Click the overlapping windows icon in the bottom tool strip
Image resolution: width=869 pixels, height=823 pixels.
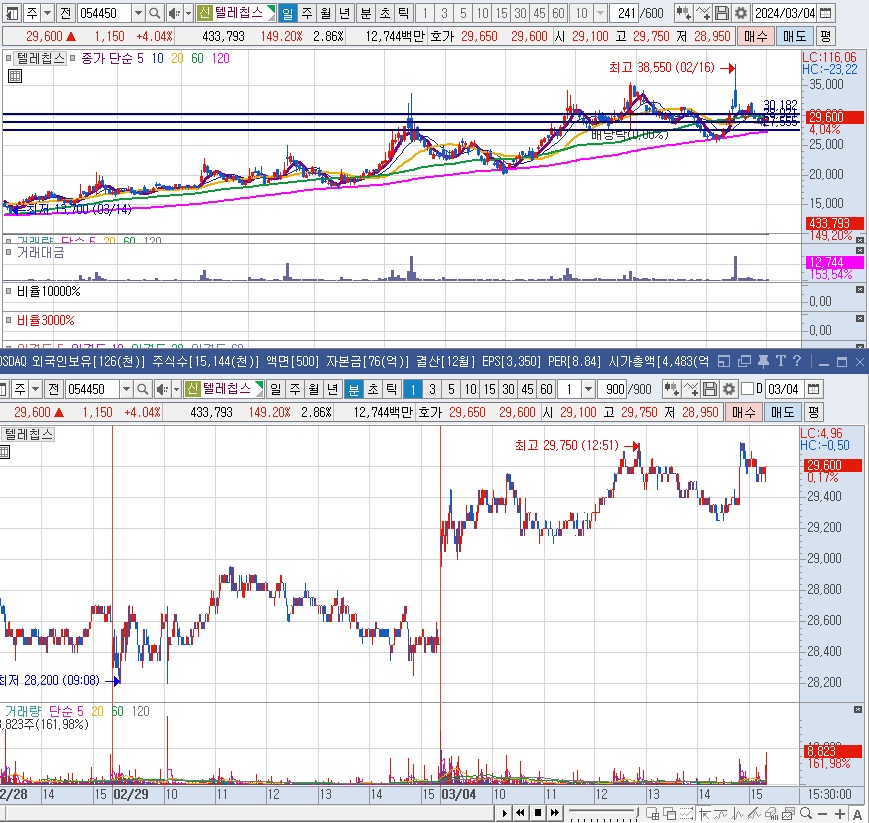pos(669,813)
